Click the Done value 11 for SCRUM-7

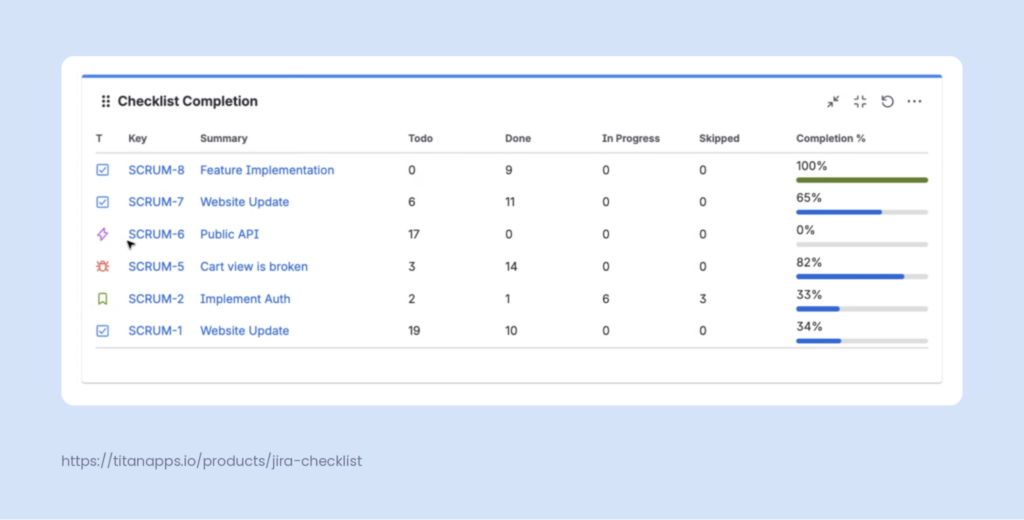[510, 202]
